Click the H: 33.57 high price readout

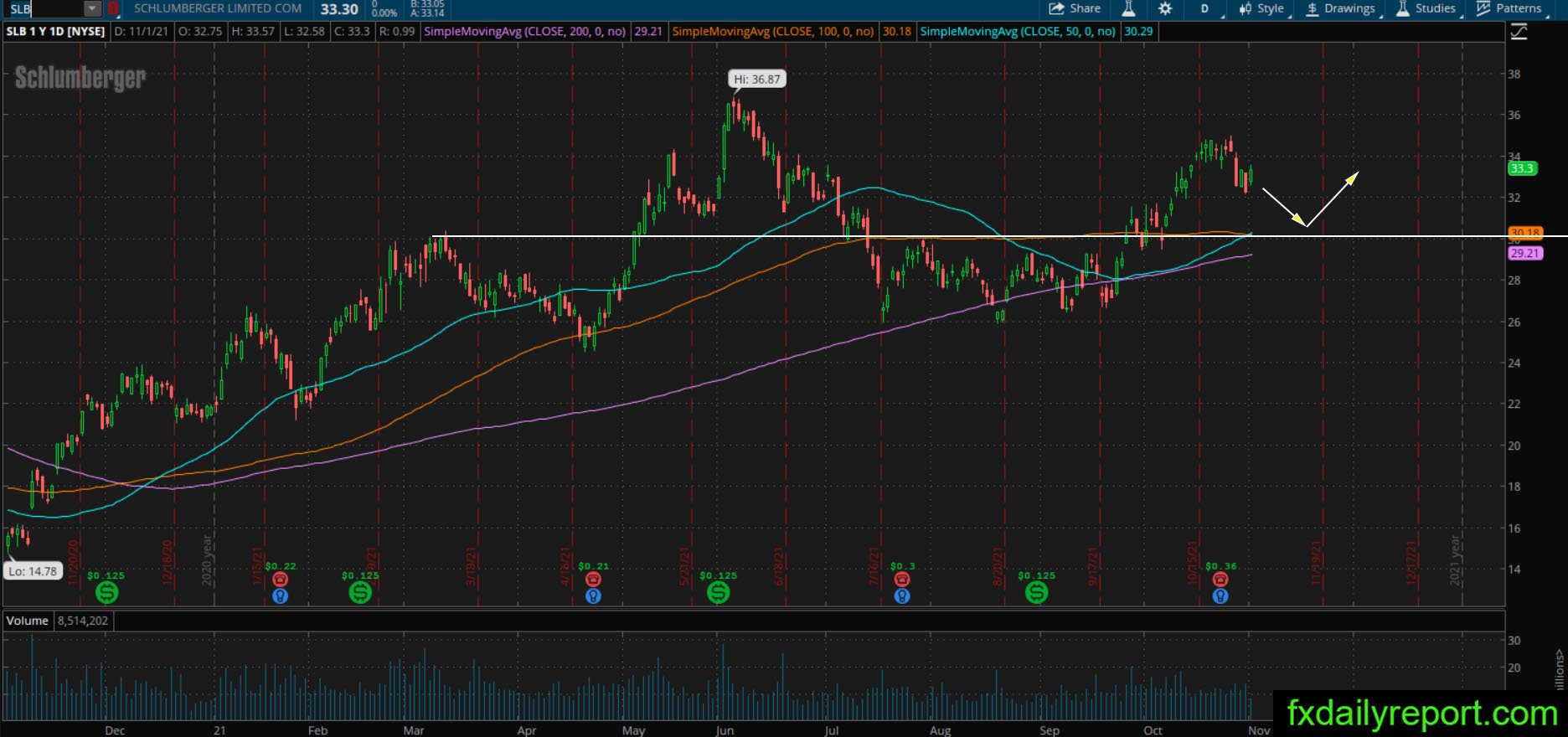click(253, 31)
